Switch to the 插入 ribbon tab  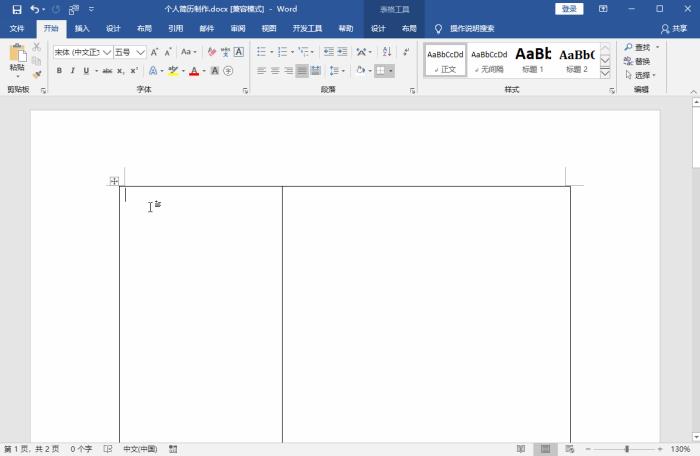82,29
